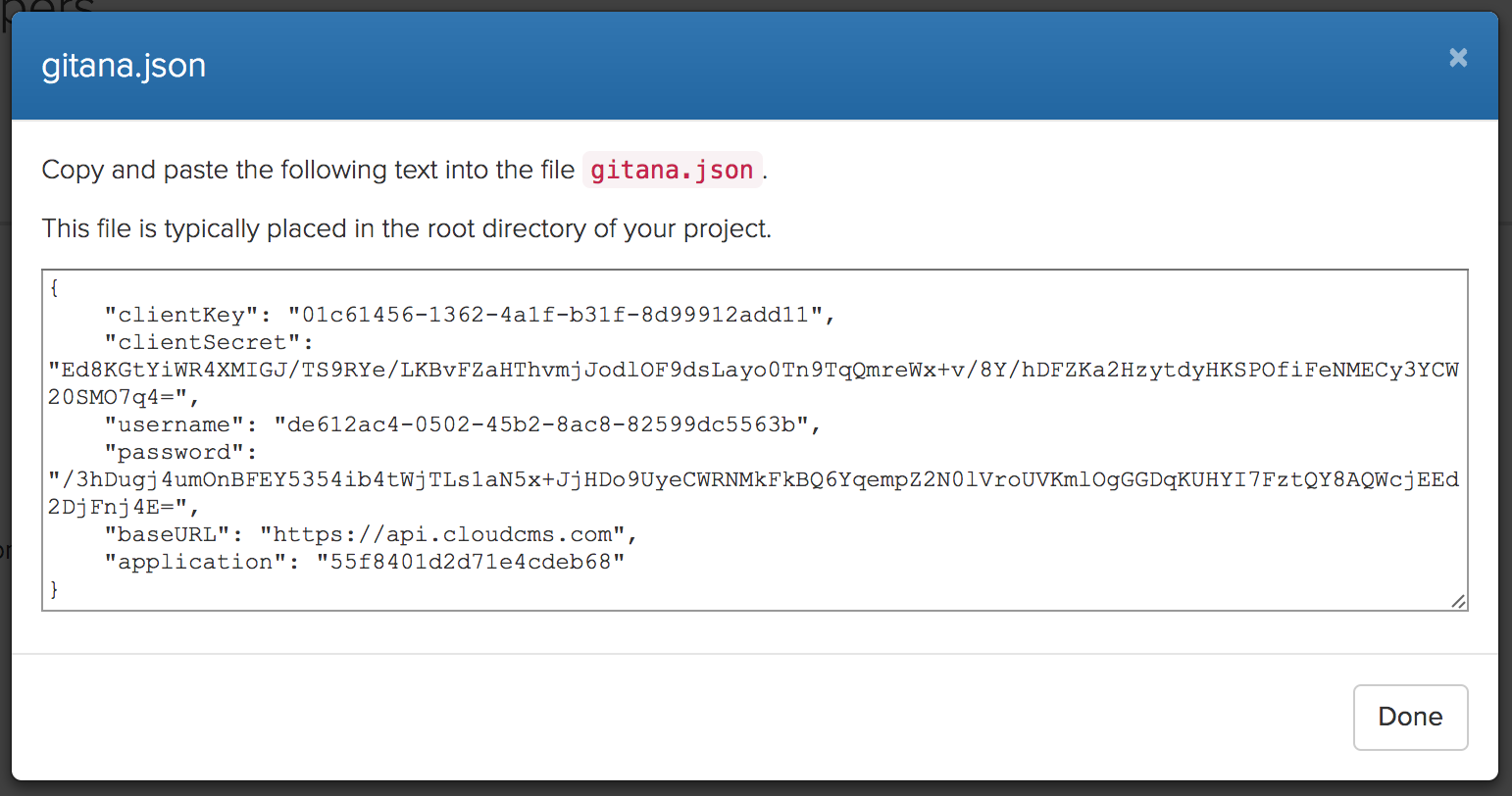Click the textarea resize handle
The image size is (1512, 796).
coord(1458,601)
